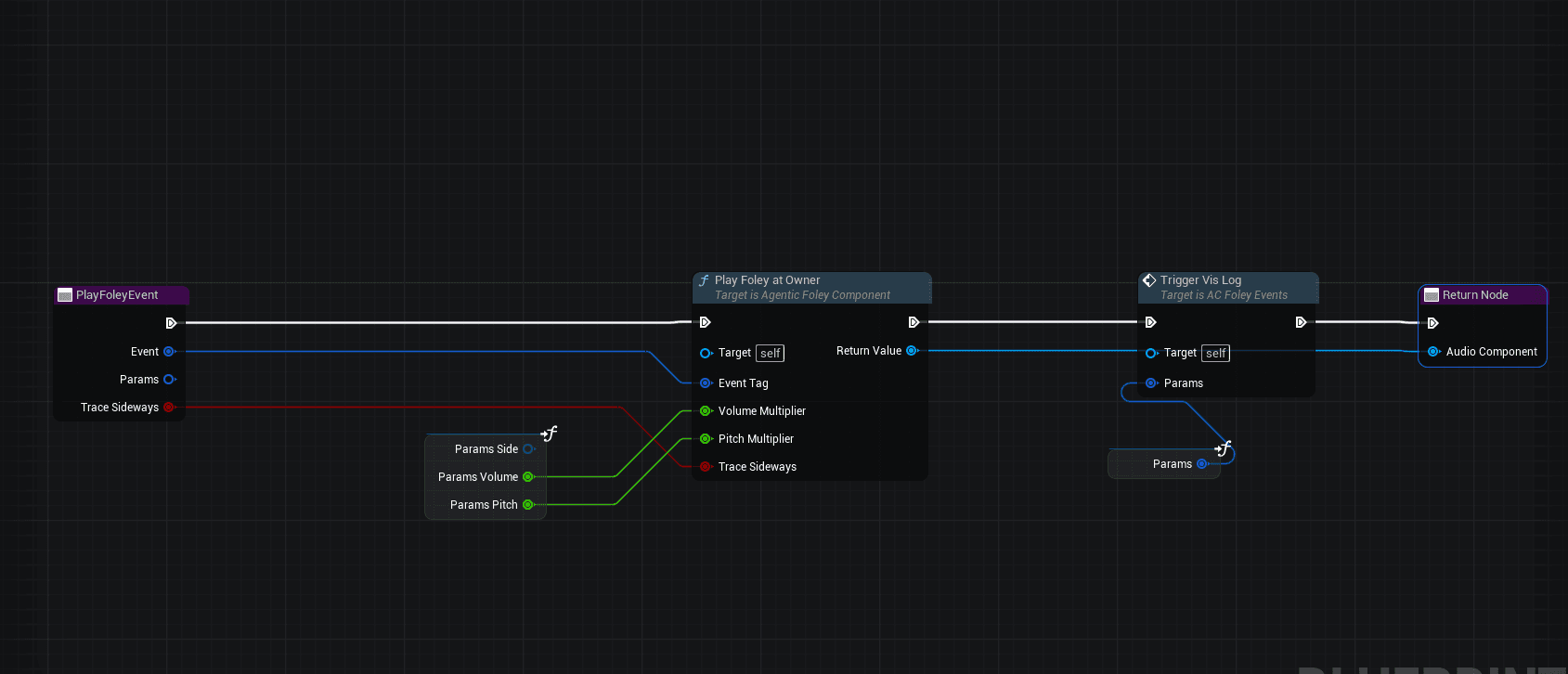Click Params Pitch green output pin

point(528,505)
